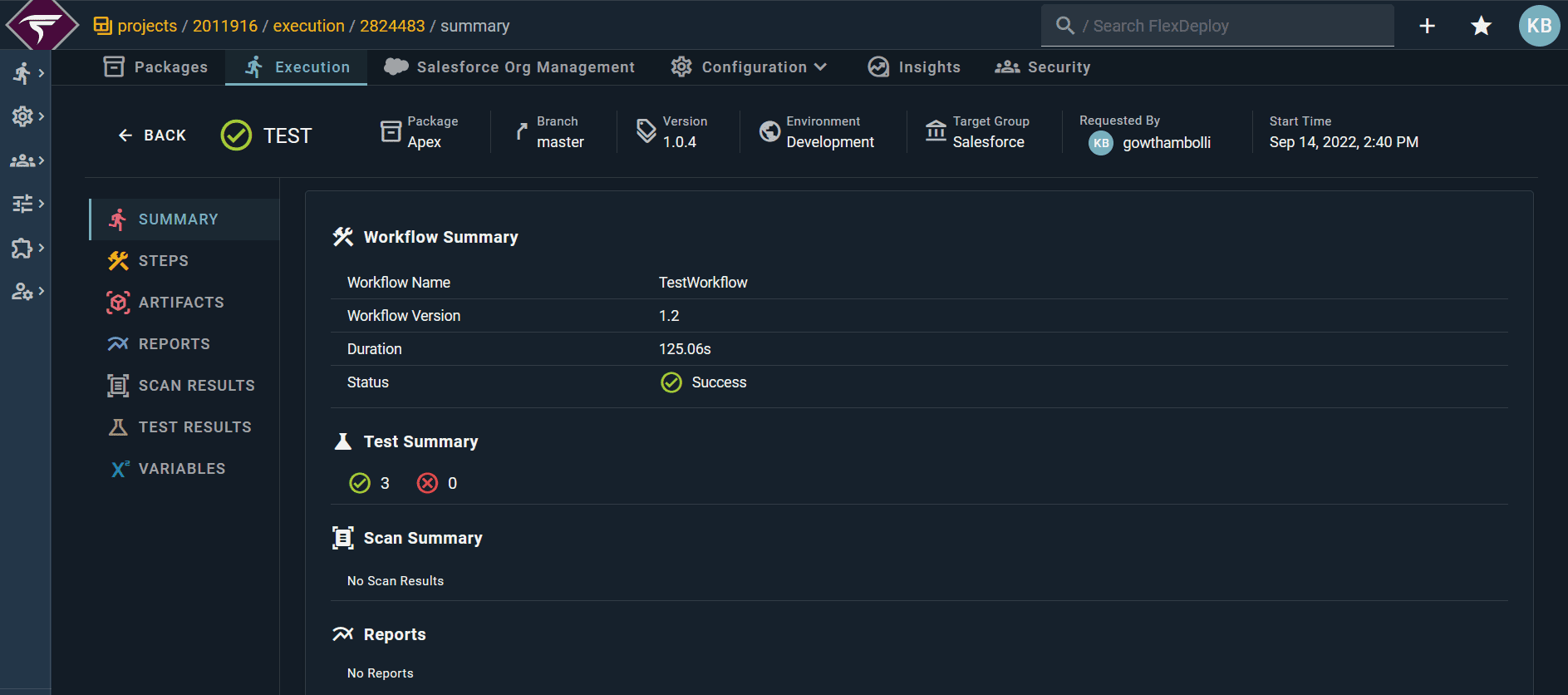Click the workflow version value 1.2

click(x=669, y=316)
